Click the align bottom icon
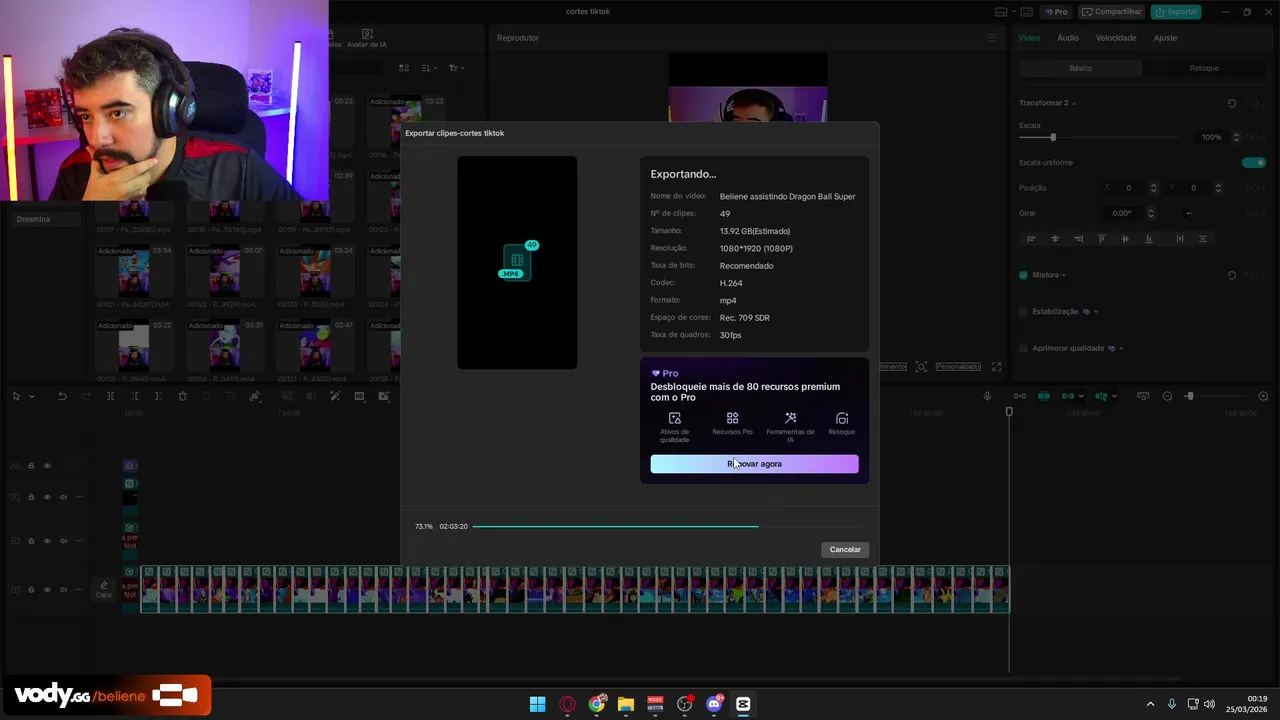Image resolution: width=1280 pixels, height=720 pixels. coord(1148,239)
